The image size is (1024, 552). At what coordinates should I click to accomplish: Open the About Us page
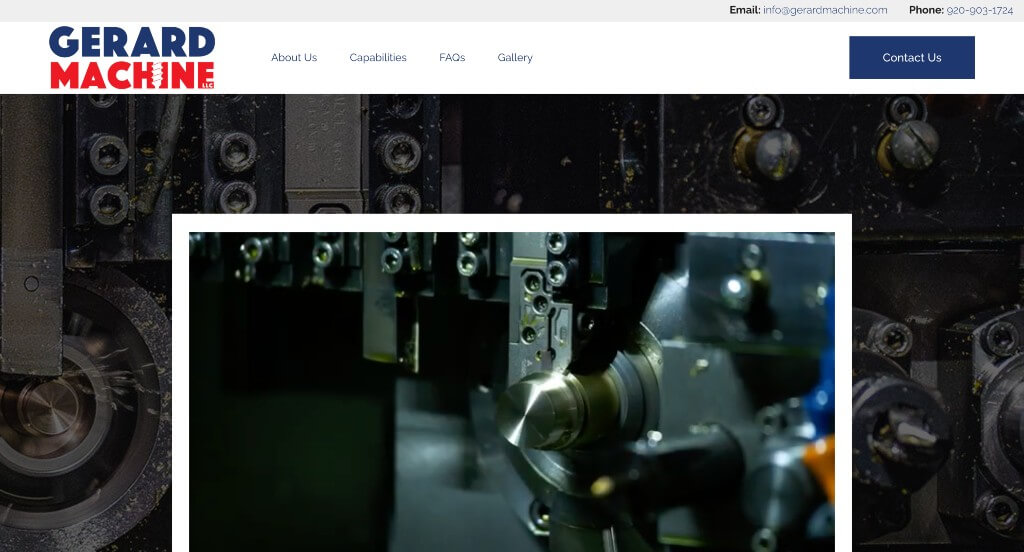[294, 57]
